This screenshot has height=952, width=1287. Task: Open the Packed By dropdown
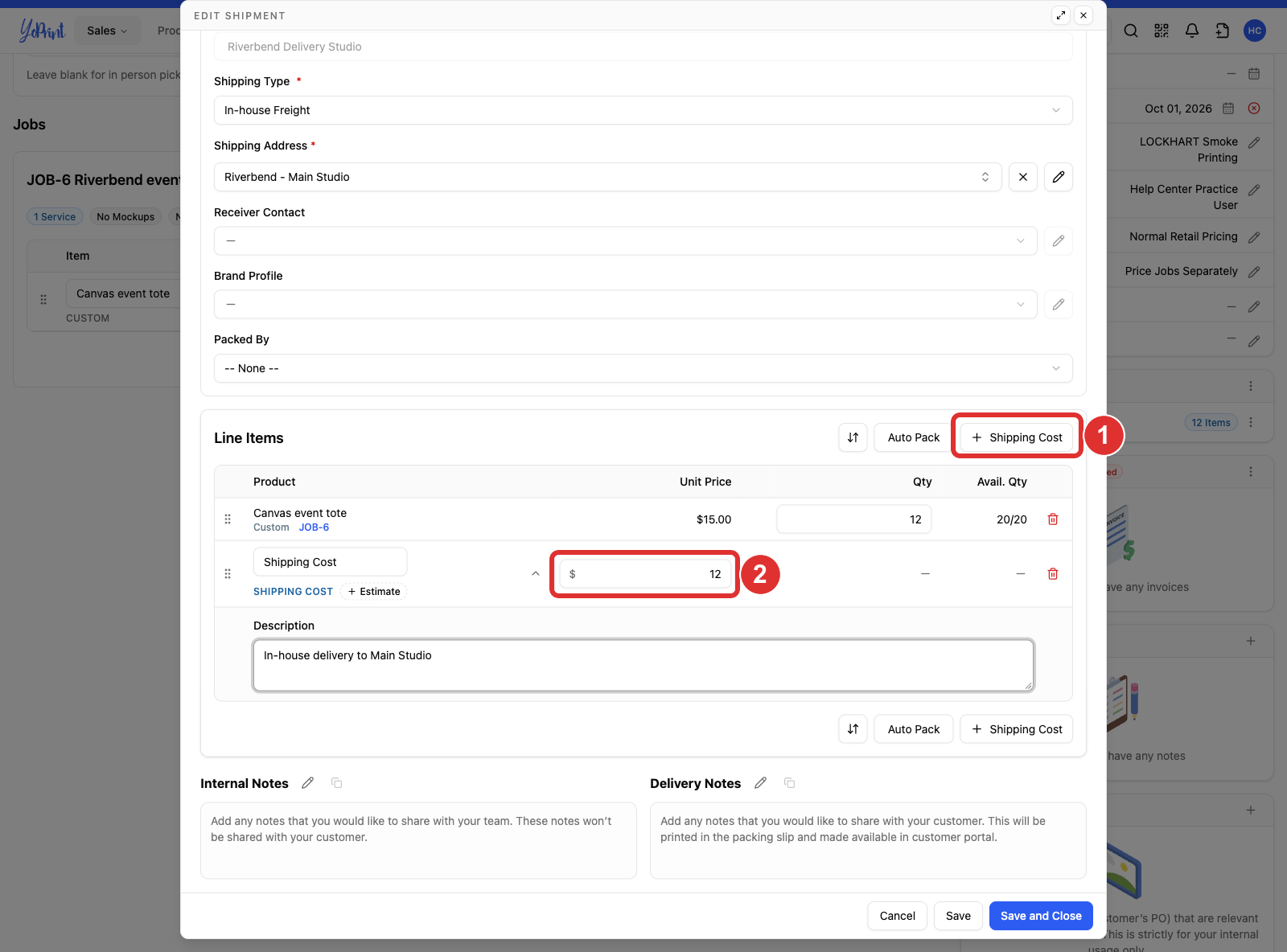point(643,368)
